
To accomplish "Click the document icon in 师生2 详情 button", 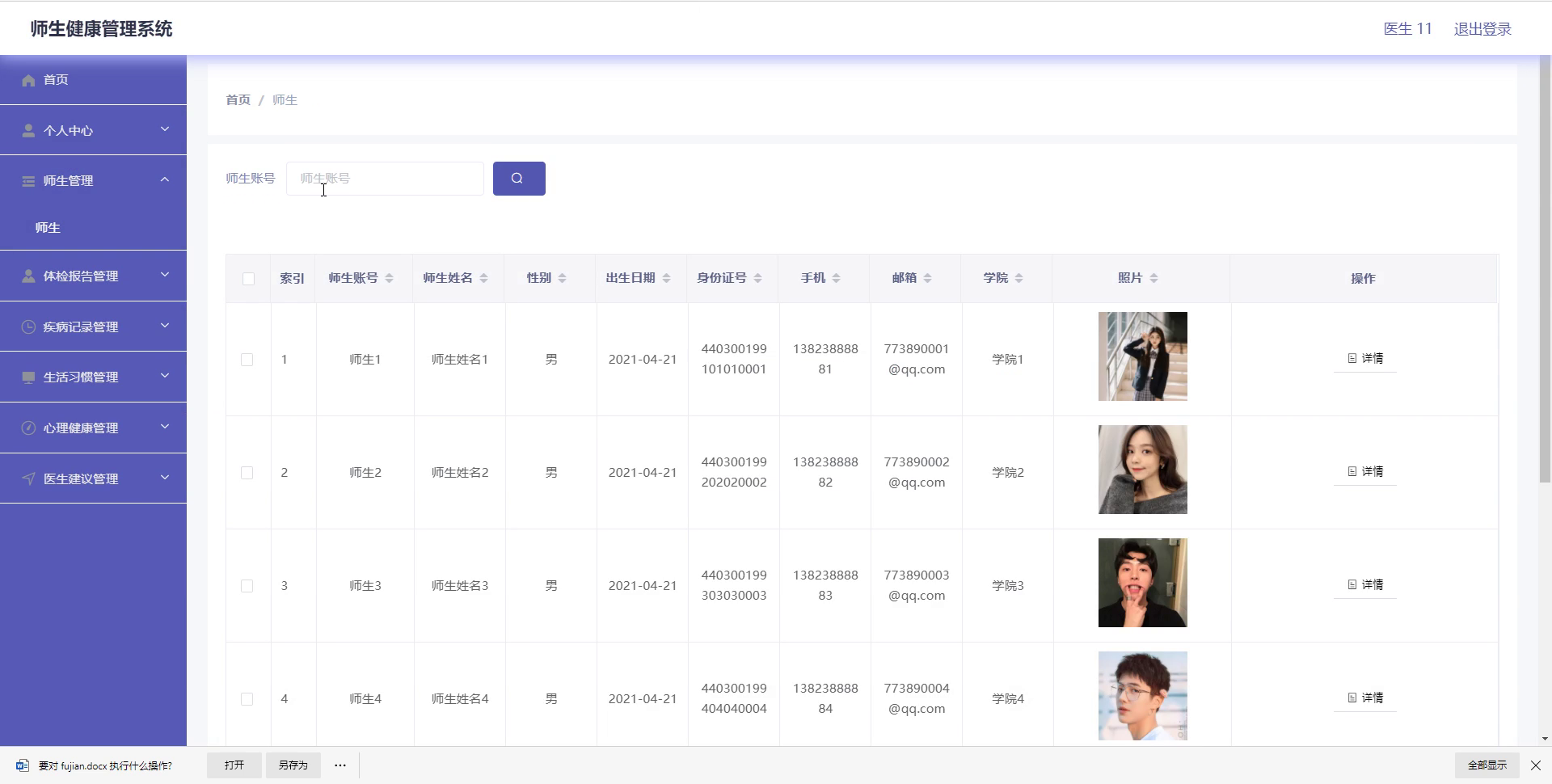I will [x=1352, y=471].
